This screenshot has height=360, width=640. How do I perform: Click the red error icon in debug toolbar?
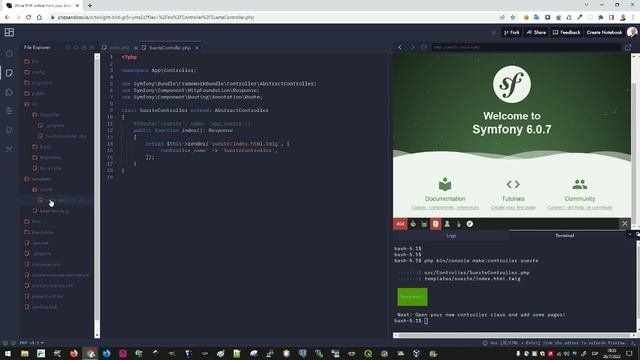pyautogui.click(x=436, y=224)
